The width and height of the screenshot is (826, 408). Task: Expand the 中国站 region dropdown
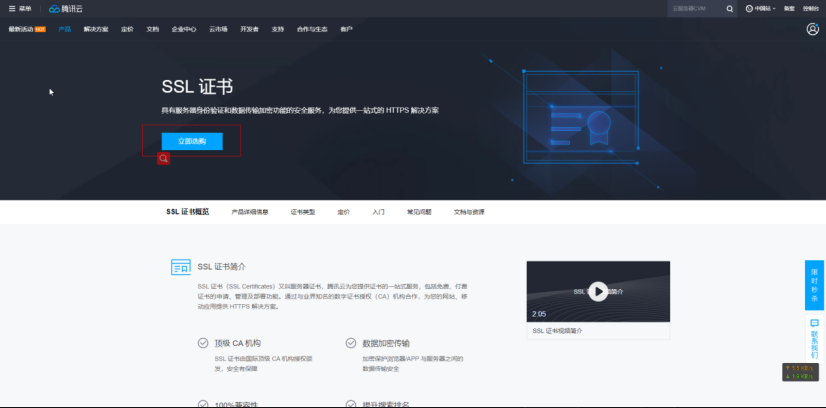(760, 8)
